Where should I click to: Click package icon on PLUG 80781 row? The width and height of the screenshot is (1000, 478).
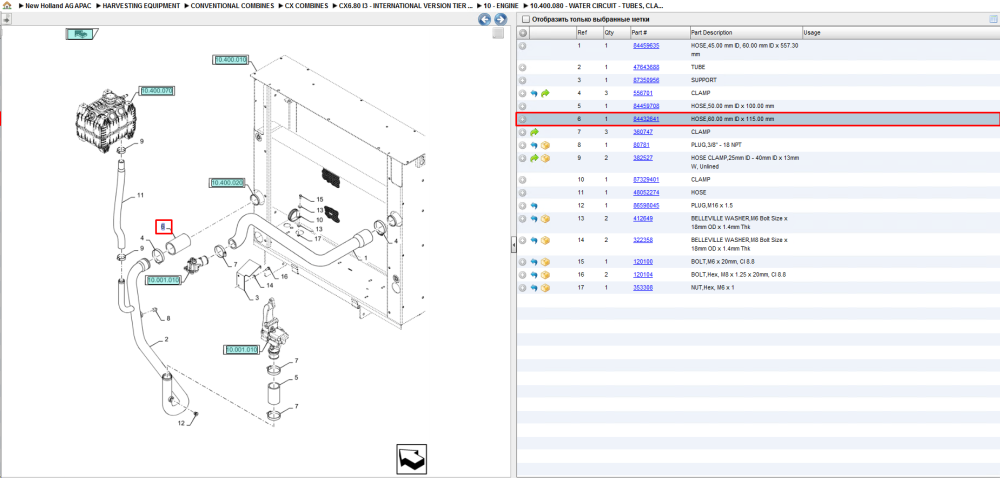[545, 145]
